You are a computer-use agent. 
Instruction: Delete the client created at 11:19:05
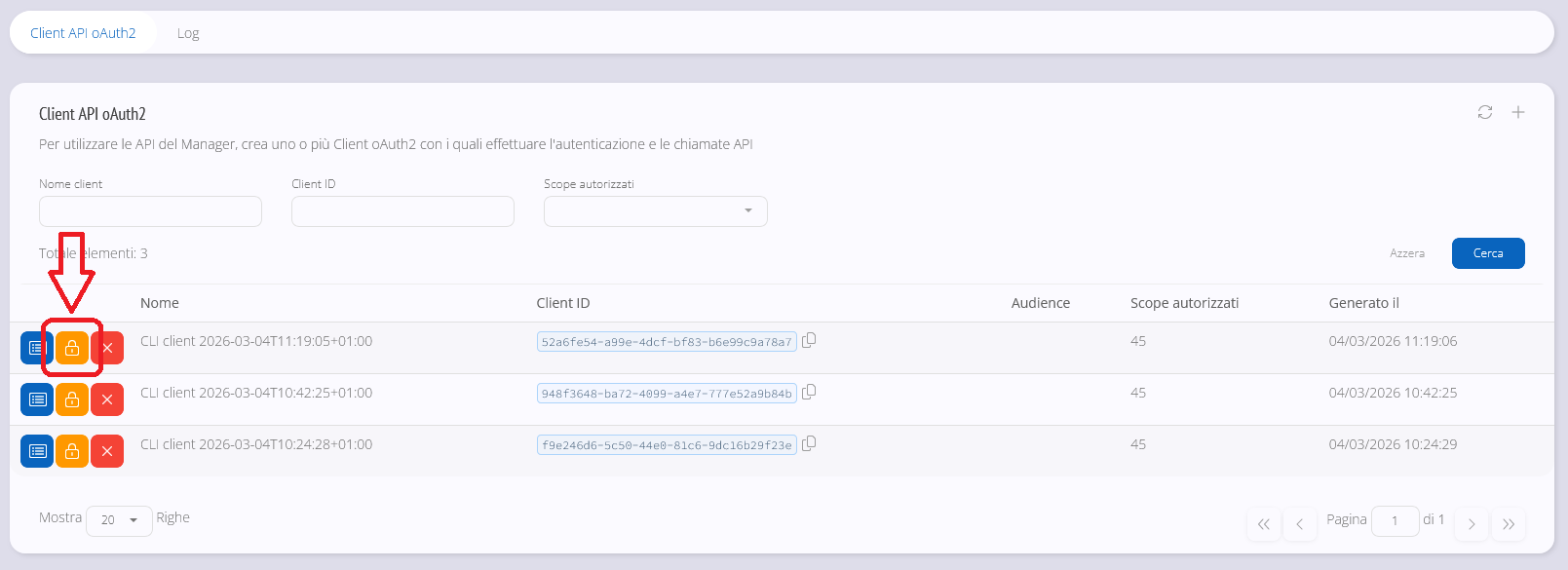coord(108,348)
